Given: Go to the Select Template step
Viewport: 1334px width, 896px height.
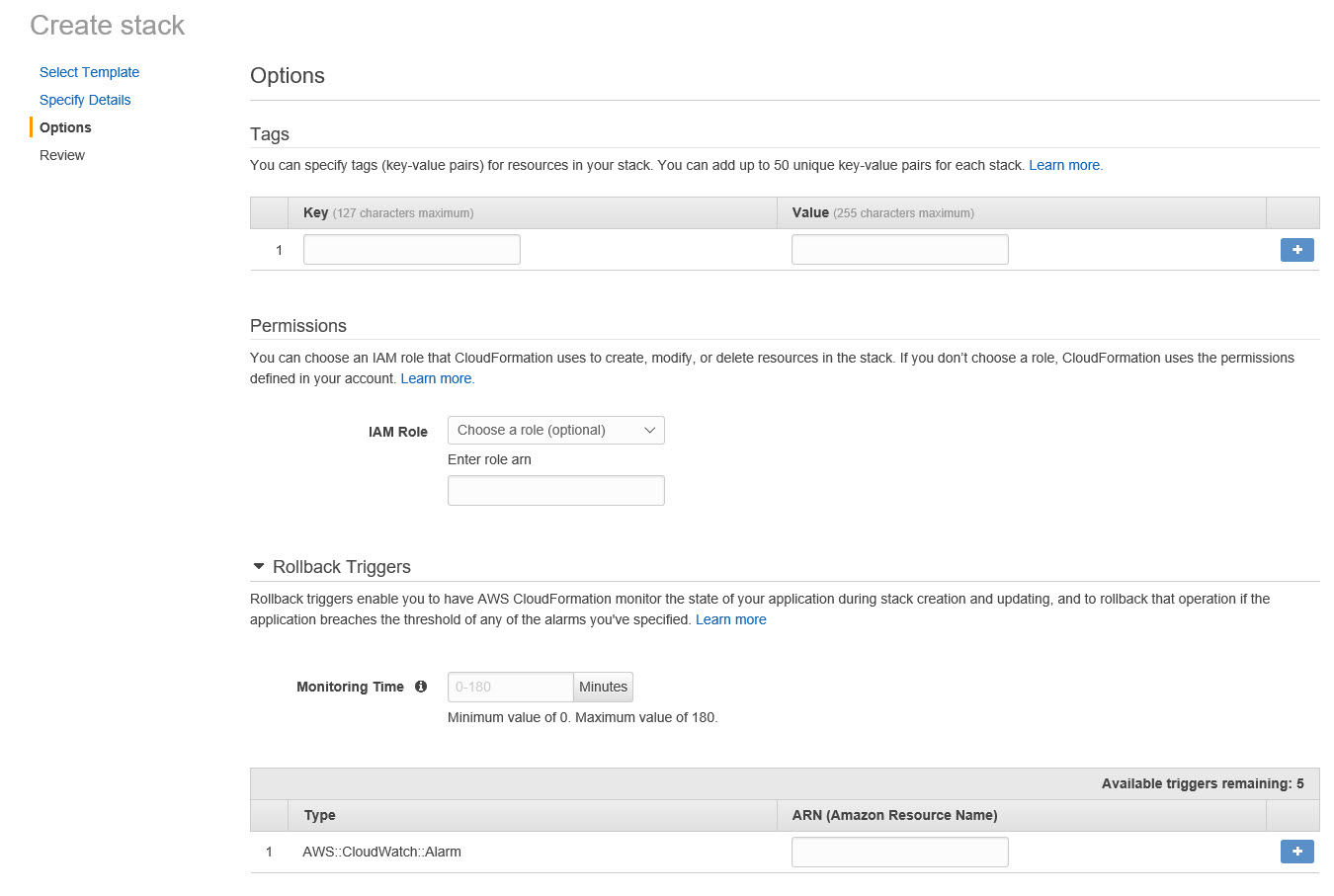Looking at the screenshot, I should (x=89, y=72).
